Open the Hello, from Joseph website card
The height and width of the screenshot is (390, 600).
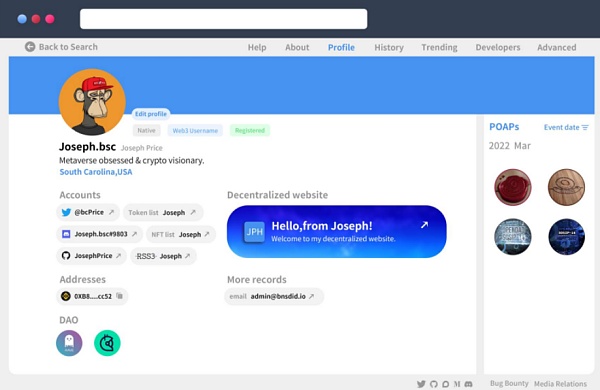coord(336,232)
